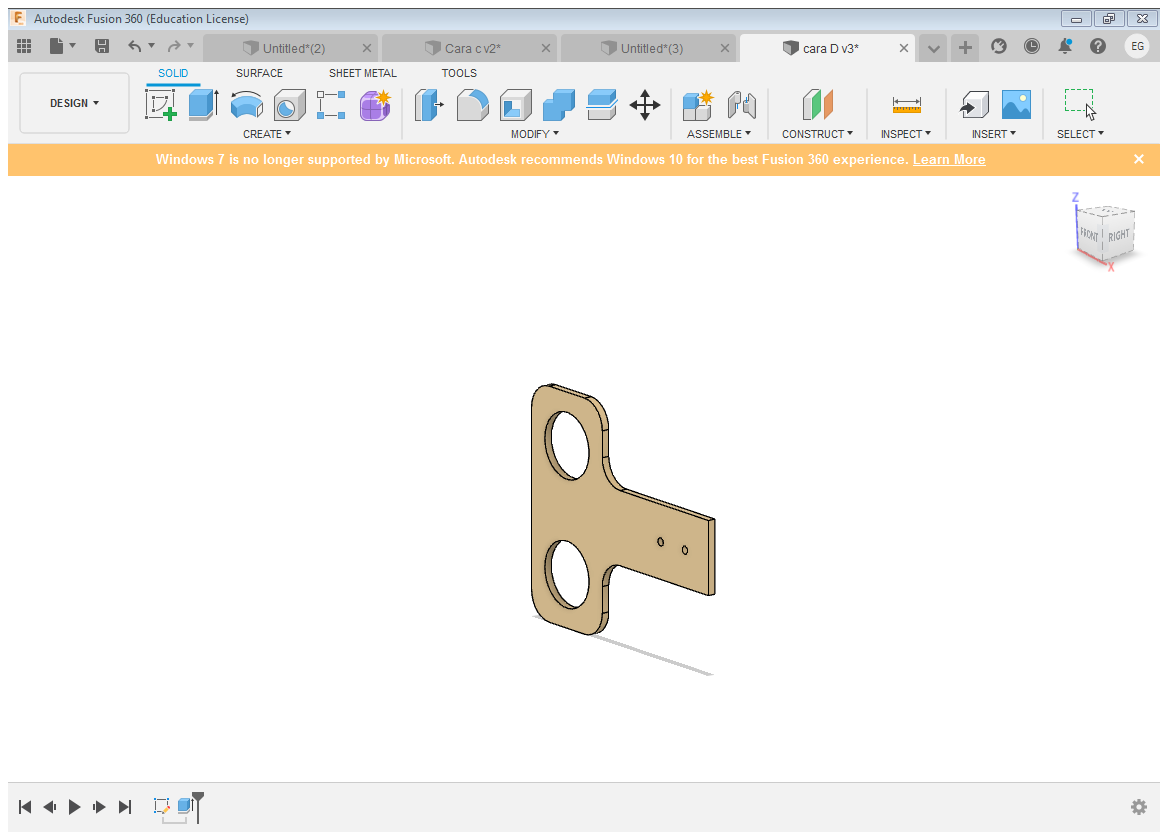Switch to the Cara c v2* document tab

click(469, 48)
